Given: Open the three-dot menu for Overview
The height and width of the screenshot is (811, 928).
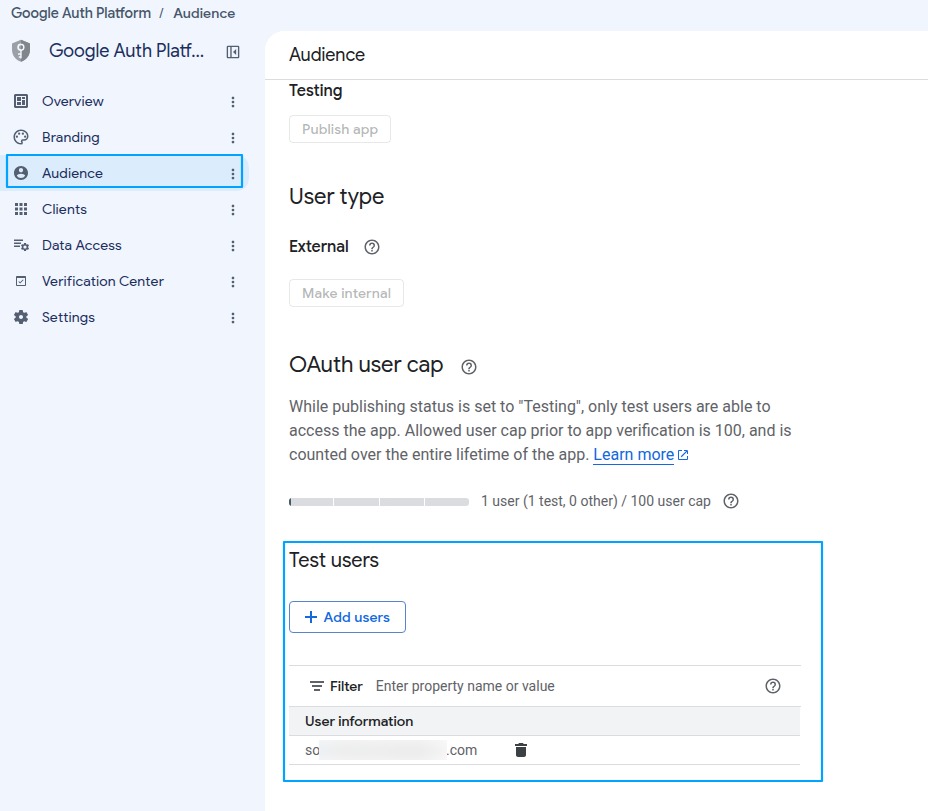Looking at the screenshot, I should 233,102.
